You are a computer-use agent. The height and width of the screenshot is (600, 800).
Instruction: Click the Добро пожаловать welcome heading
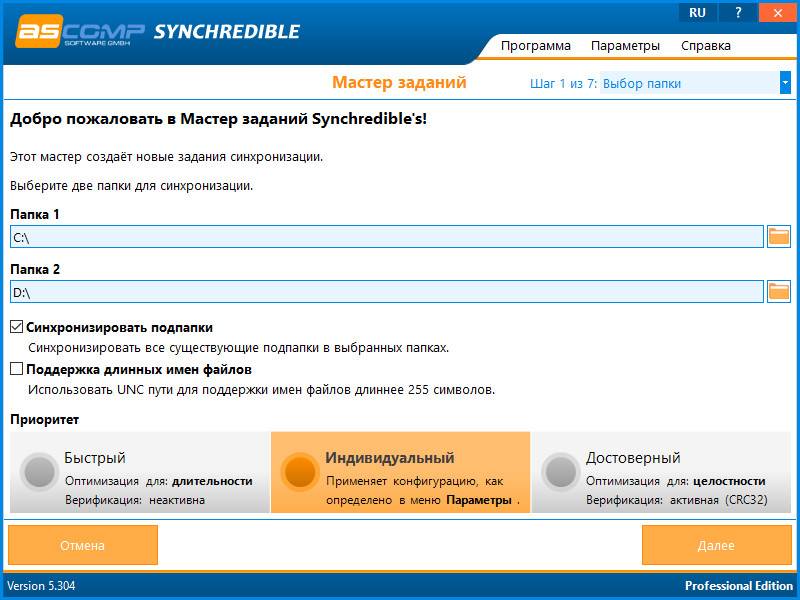(x=218, y=119)
